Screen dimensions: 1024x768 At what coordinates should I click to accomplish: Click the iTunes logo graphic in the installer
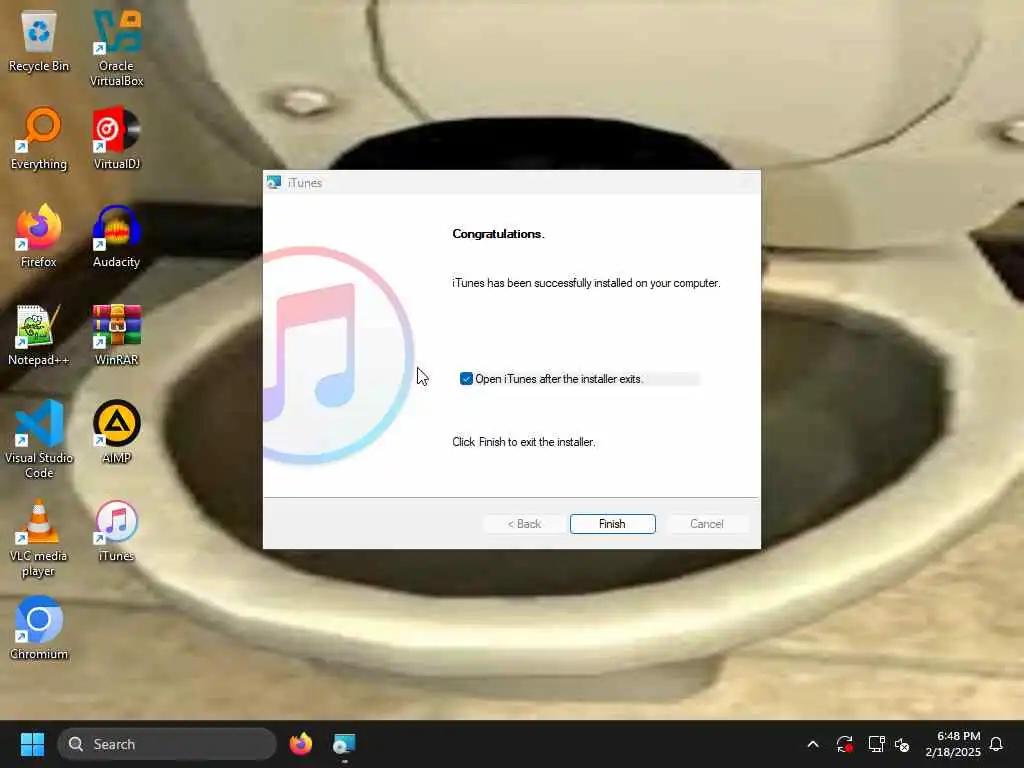tap(338, 356)
